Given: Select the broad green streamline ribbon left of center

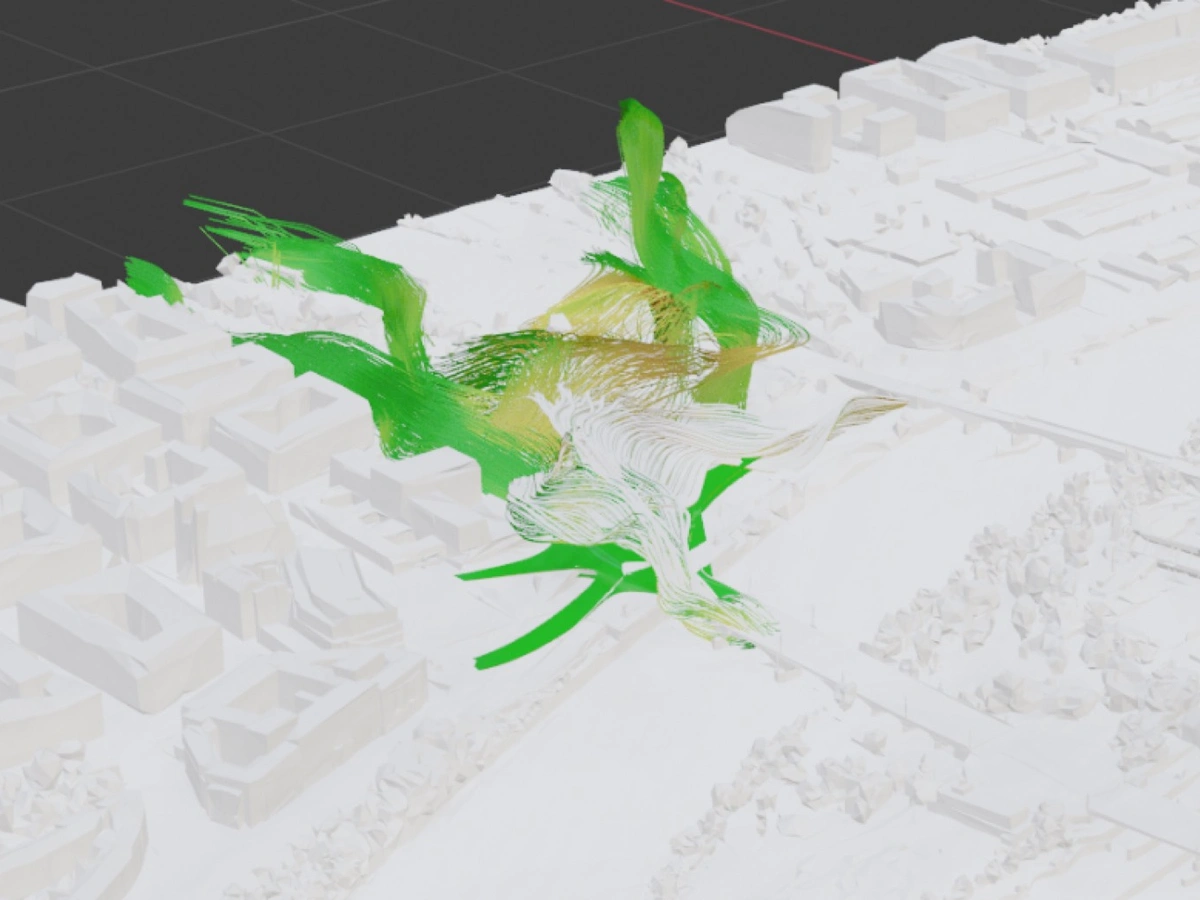Looking at the screenshot, I should [x=400, y=400].
